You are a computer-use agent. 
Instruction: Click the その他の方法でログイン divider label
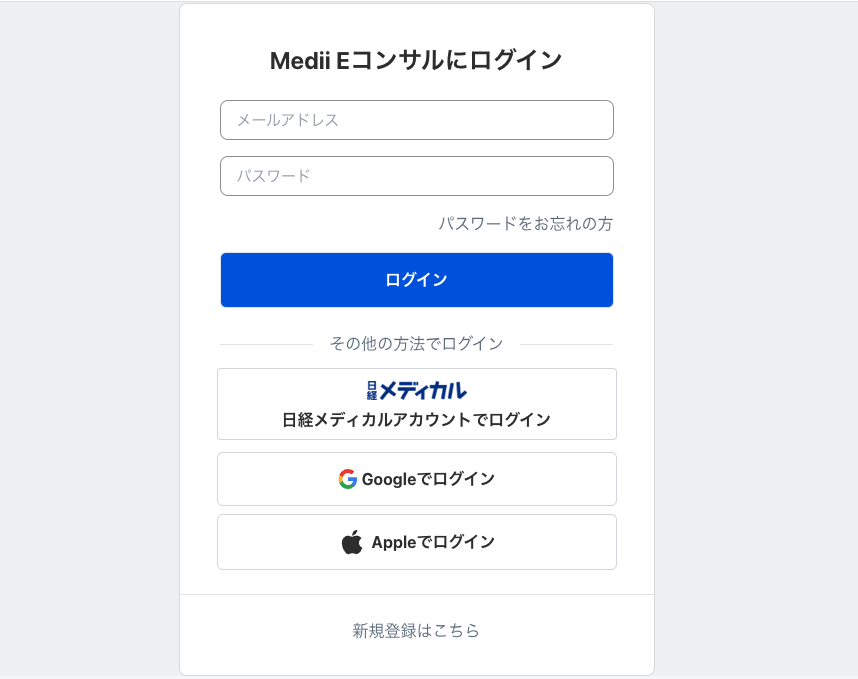pyautogui.click(x=416, y=344)
